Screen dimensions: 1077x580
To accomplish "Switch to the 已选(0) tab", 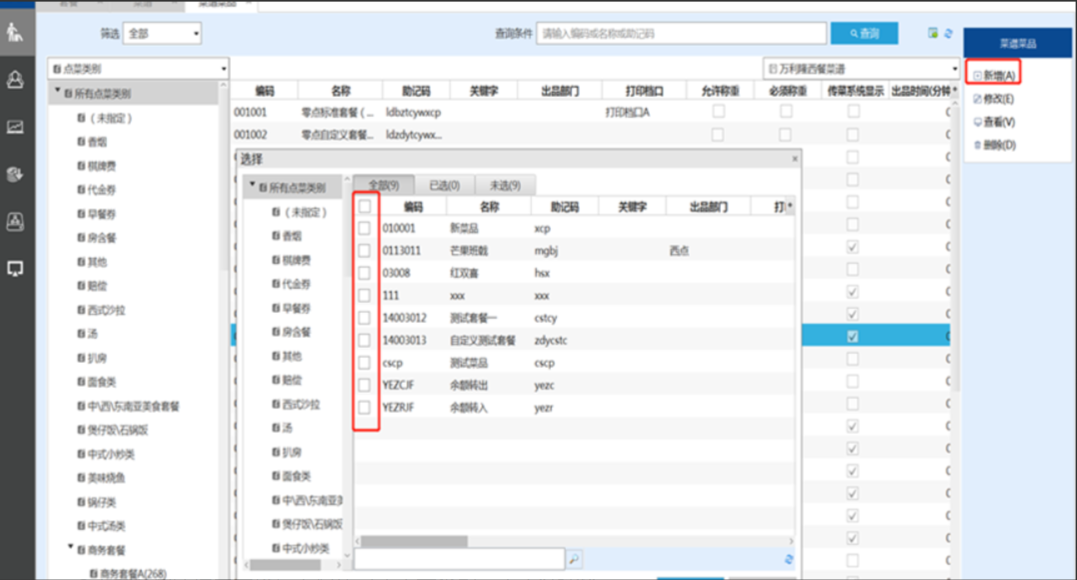I will 443,185.
